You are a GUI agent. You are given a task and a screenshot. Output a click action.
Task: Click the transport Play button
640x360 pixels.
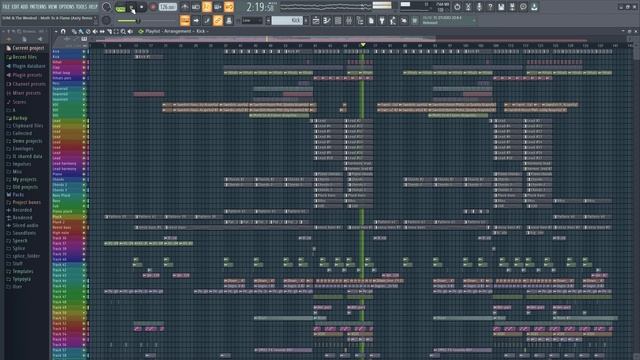132,7
